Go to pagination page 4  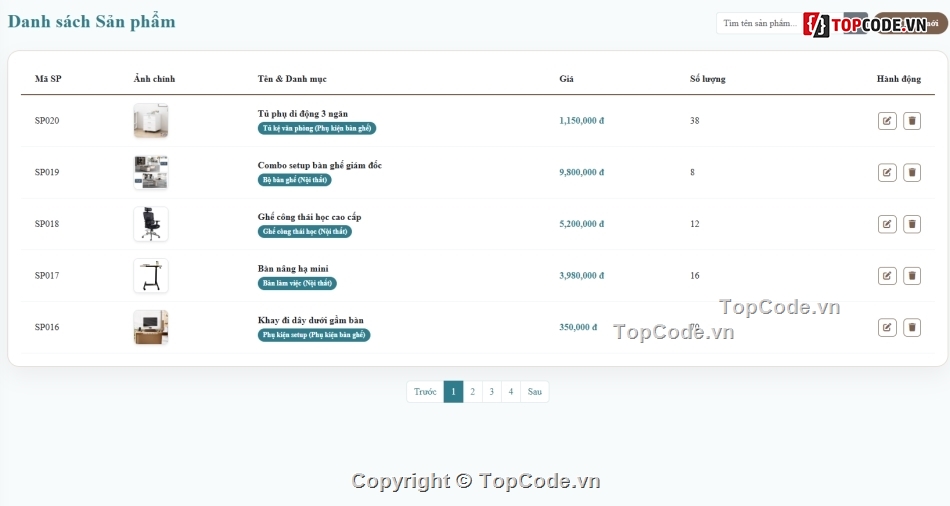[x=511, y=391]
